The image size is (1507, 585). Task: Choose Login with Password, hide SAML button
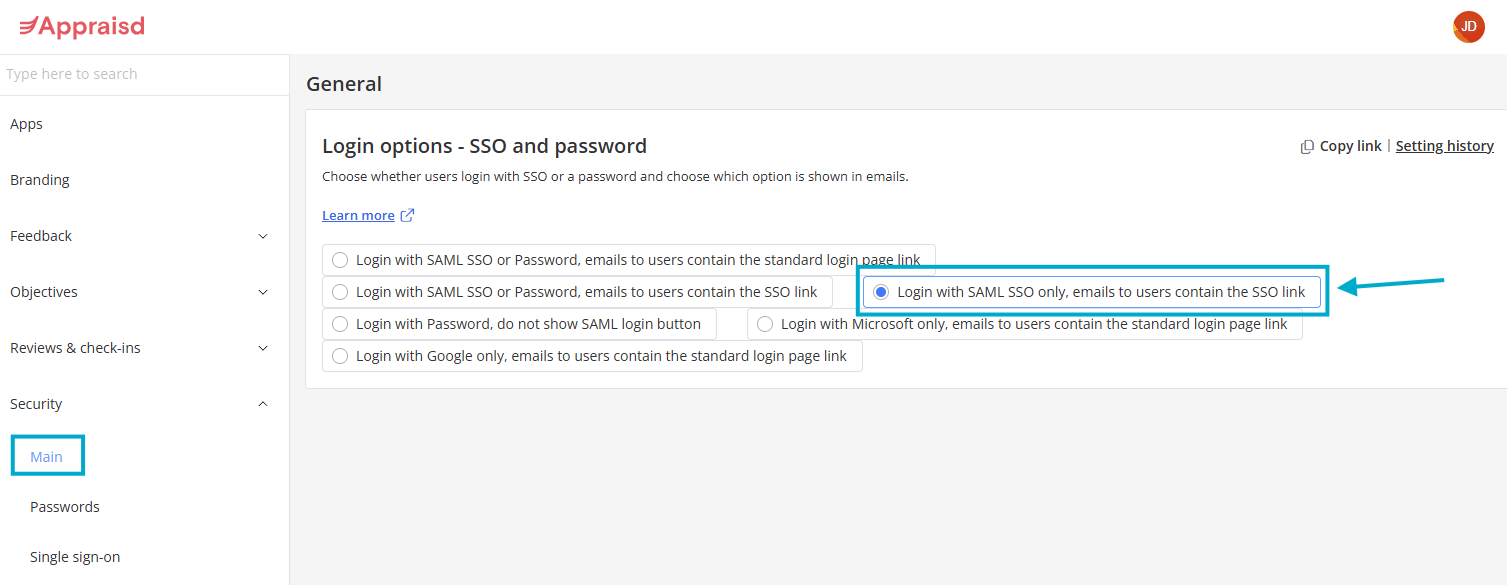click(340, 324)
